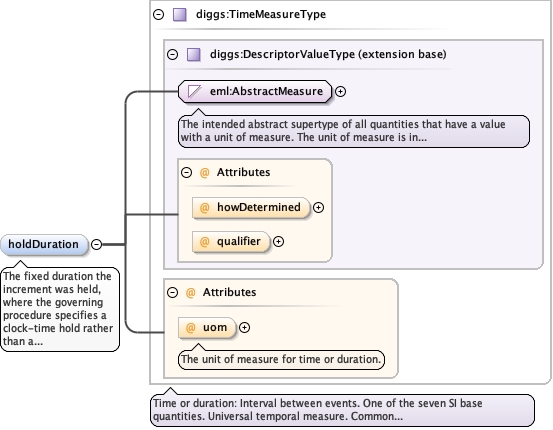Collapse the inner Attributes group with howDetermined

(186, 172)
